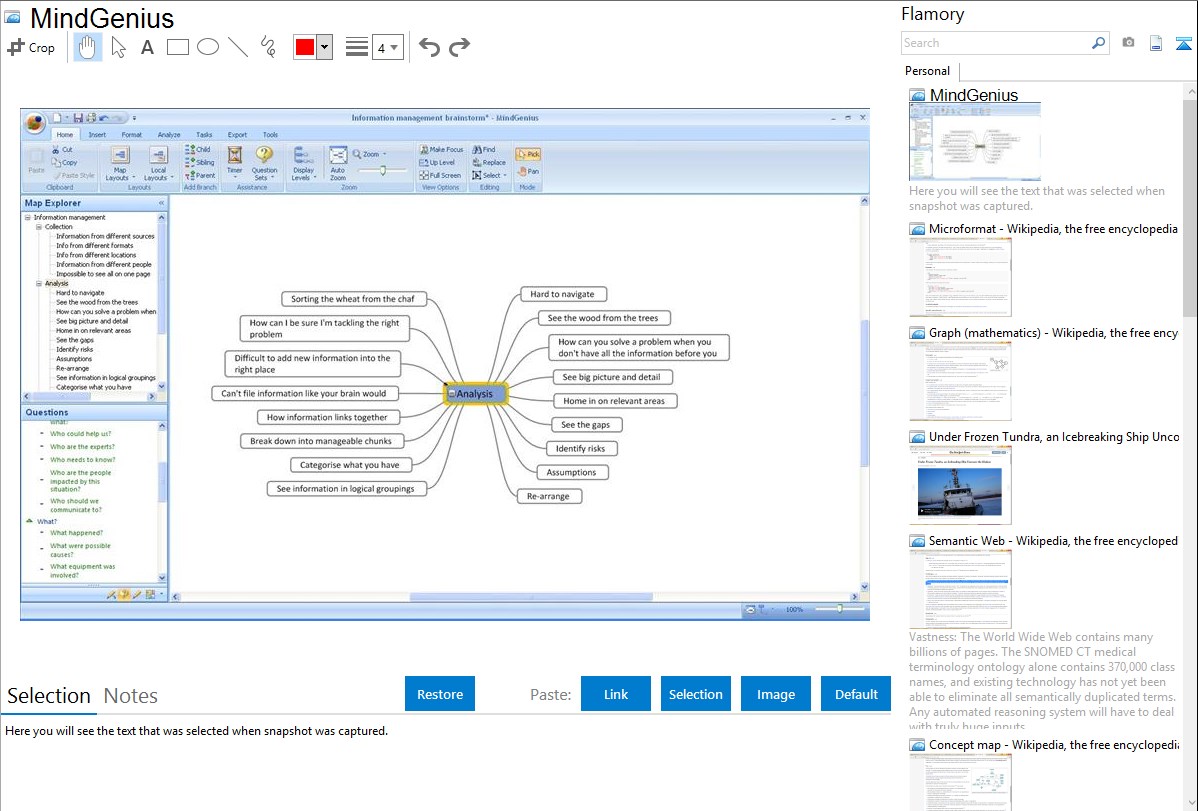Choose the arrow pointer select tool

point(118,47)
